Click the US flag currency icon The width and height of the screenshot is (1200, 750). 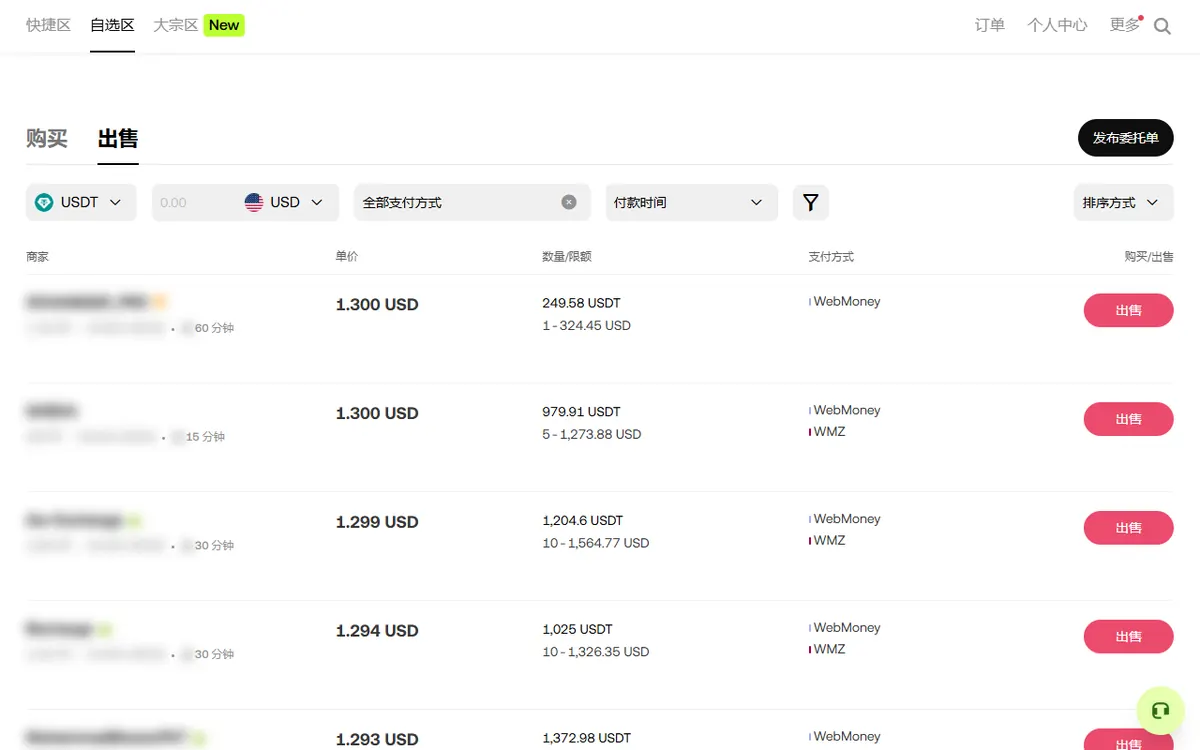pos(254,202)
